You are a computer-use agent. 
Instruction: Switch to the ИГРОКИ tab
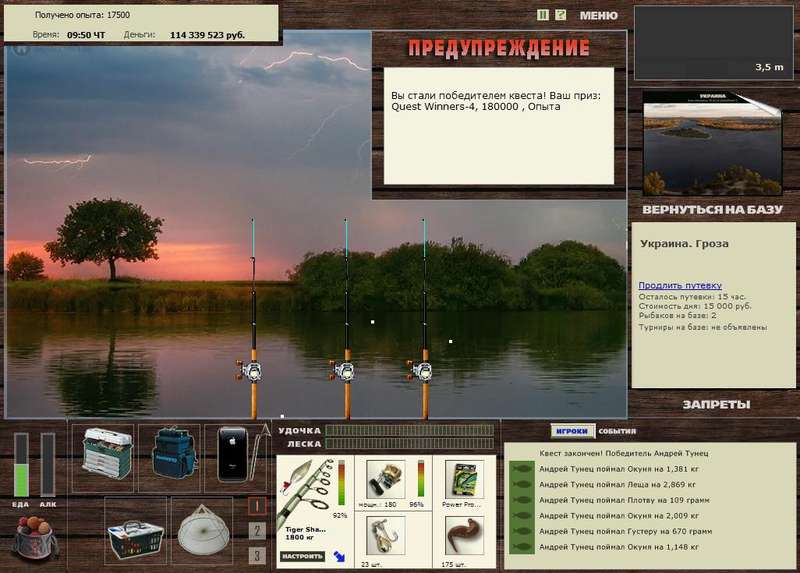(572, 431)
